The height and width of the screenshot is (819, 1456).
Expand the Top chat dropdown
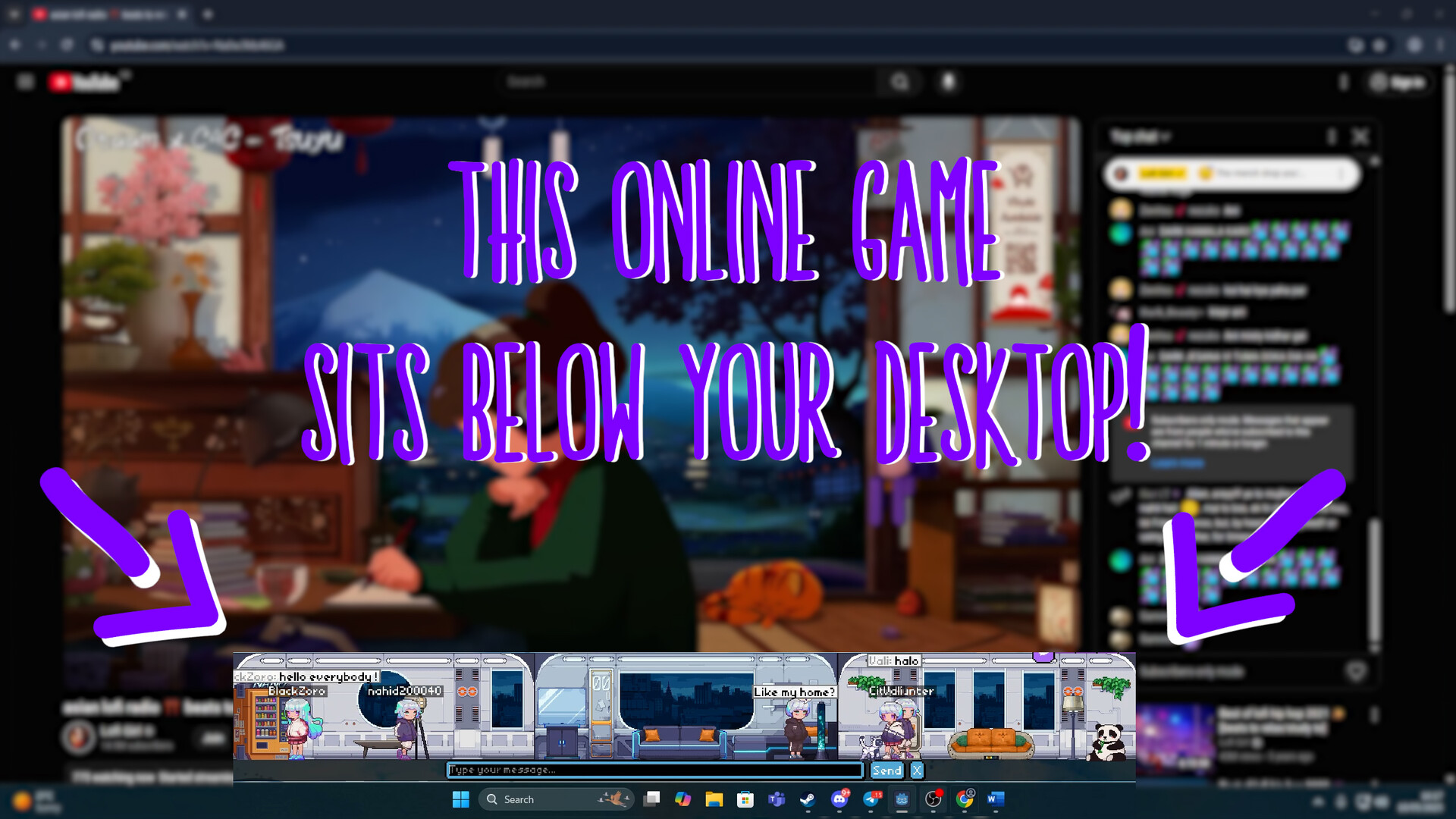pyautogui.click(x=1140, y=136)
